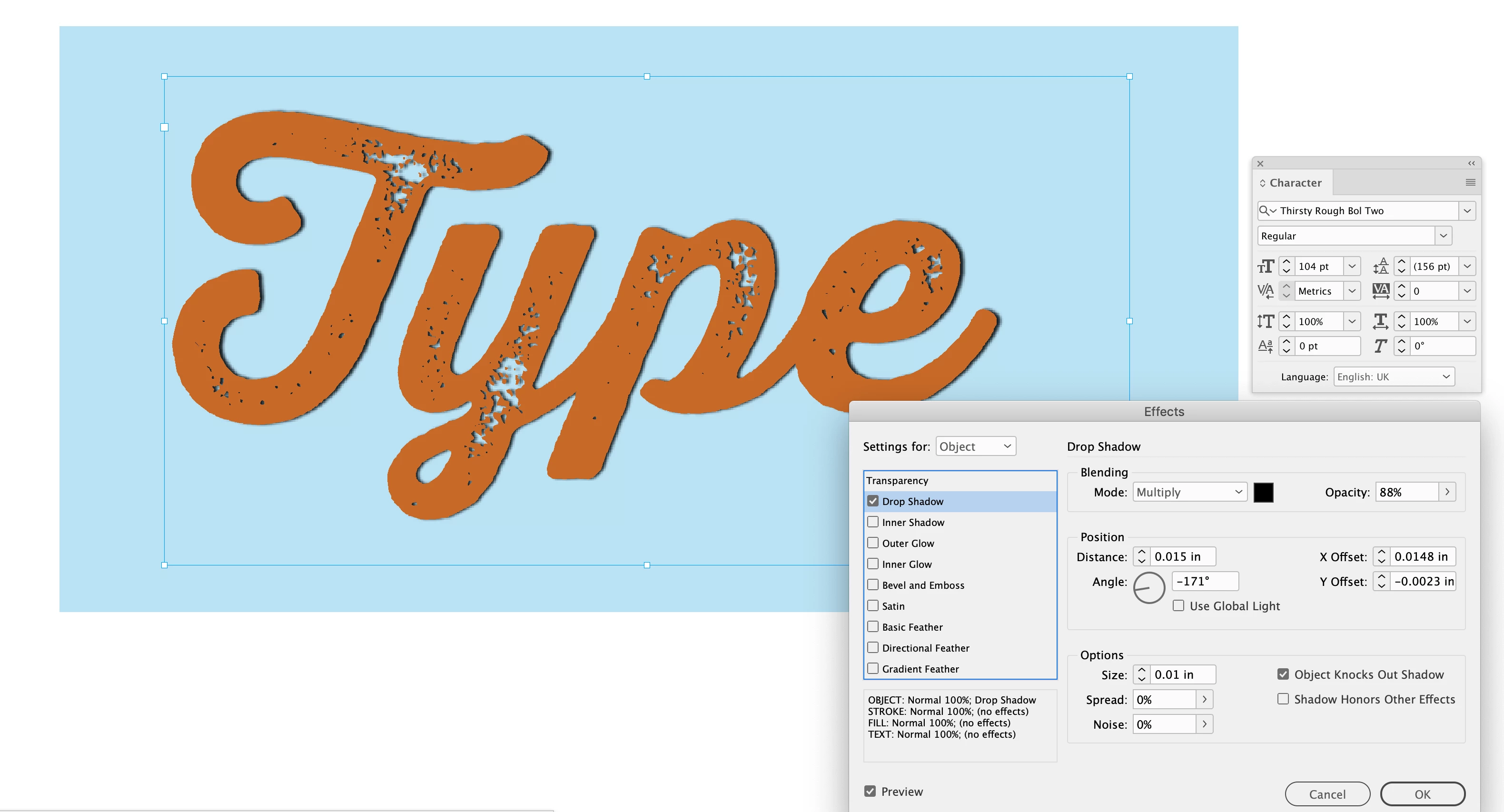The image size is (1504, 812).
Task: Click the horizontal scale icon
Action: (1381, 322)
